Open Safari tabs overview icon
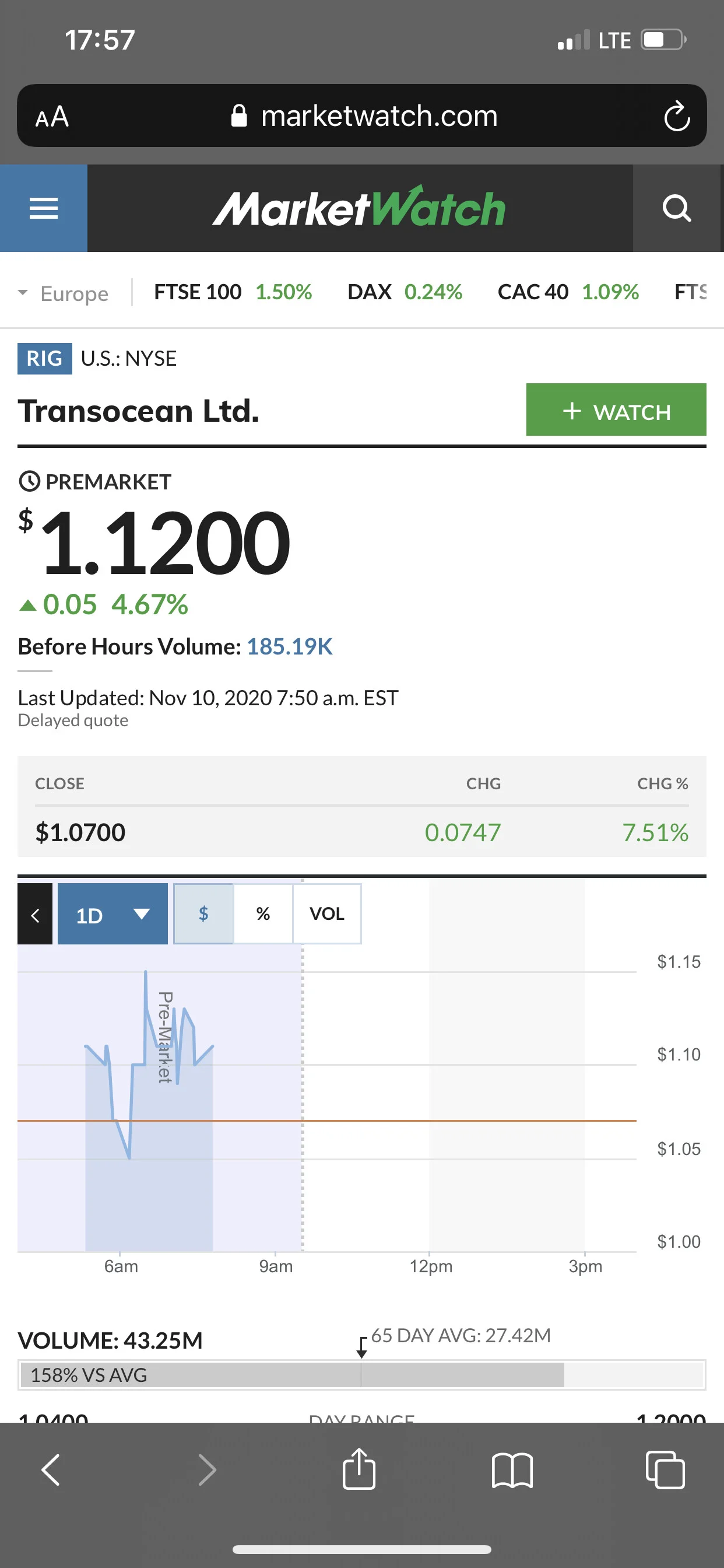The image size is (724, 1568). [665, 1469]
